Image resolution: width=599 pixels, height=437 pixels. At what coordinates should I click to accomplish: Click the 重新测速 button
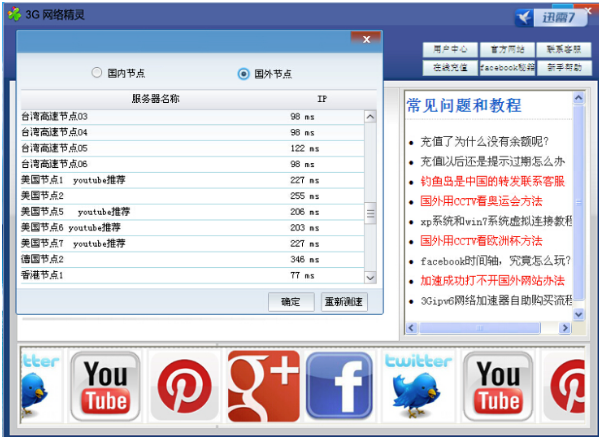(x=344, y=302)
